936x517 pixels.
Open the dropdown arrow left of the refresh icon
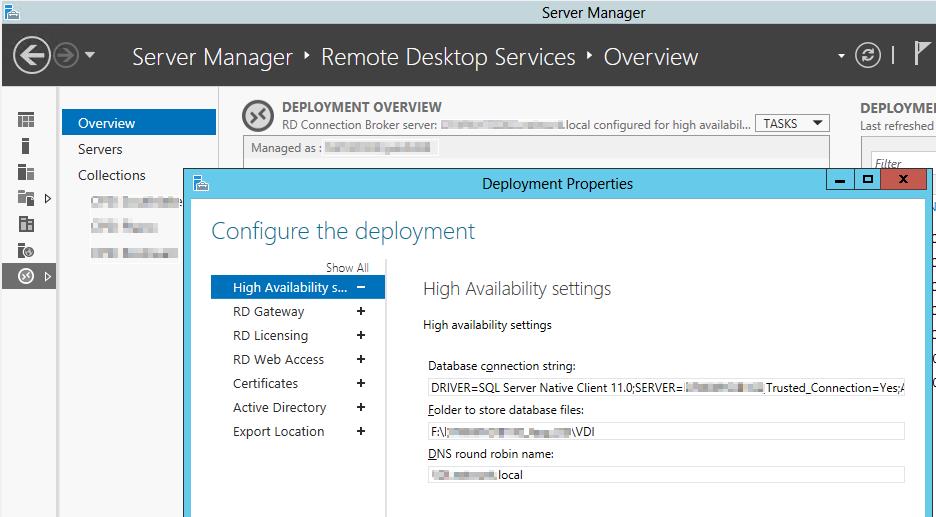(x=841, y=56)
